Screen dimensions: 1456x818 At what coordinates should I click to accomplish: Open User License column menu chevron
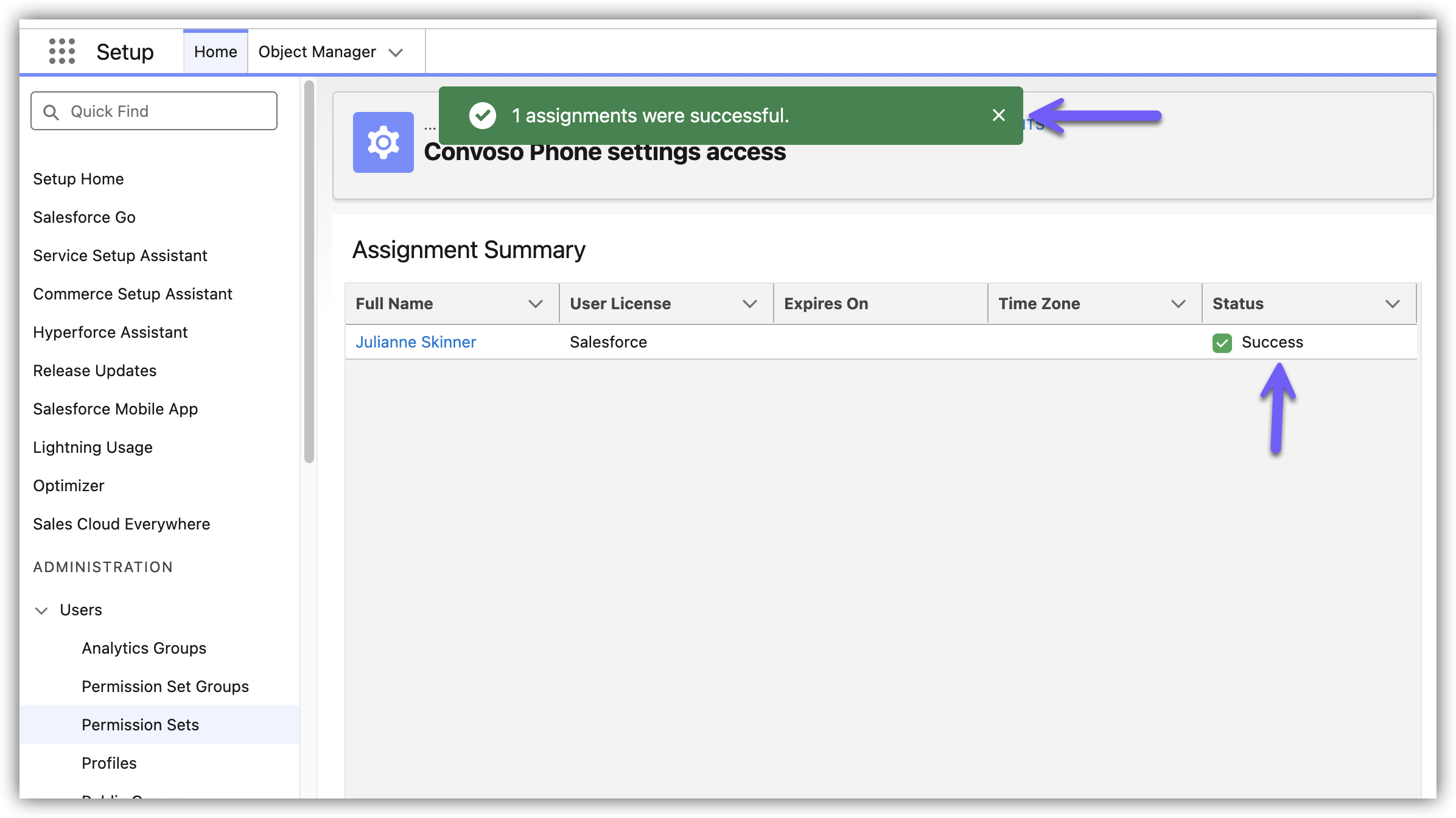[x=749, y=304]
